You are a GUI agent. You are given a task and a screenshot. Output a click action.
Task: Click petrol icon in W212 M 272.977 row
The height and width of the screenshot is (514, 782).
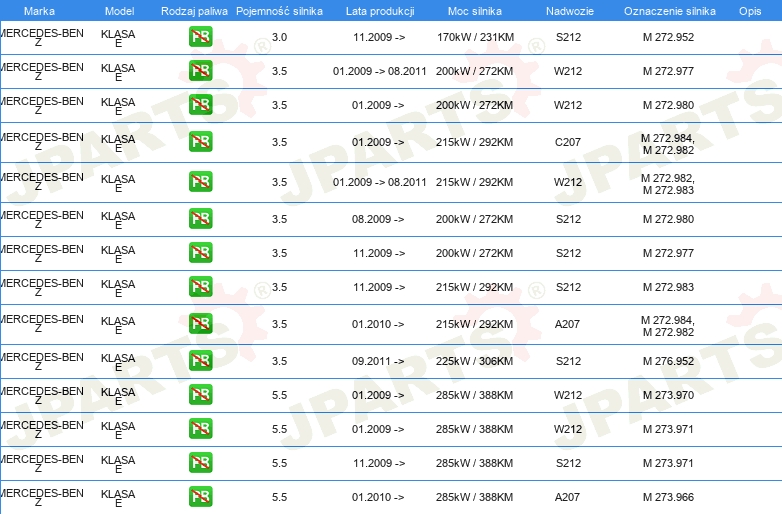[x=200, y=71]
